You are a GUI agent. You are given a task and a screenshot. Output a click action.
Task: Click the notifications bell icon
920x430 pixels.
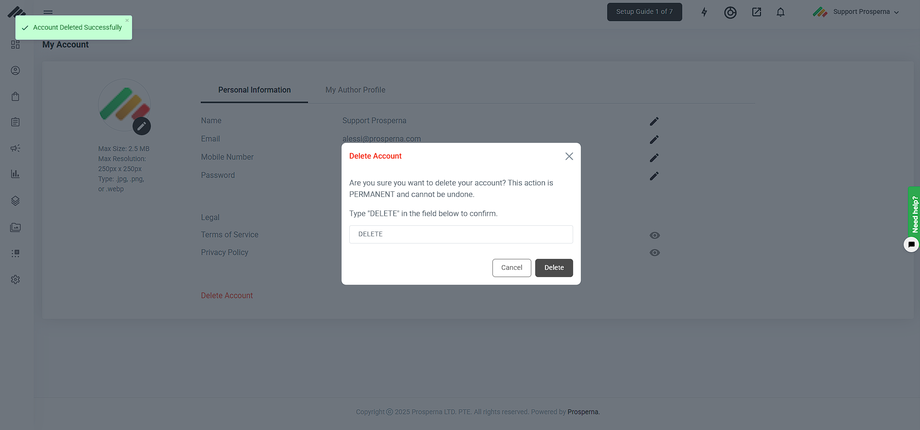click(780, 12)
